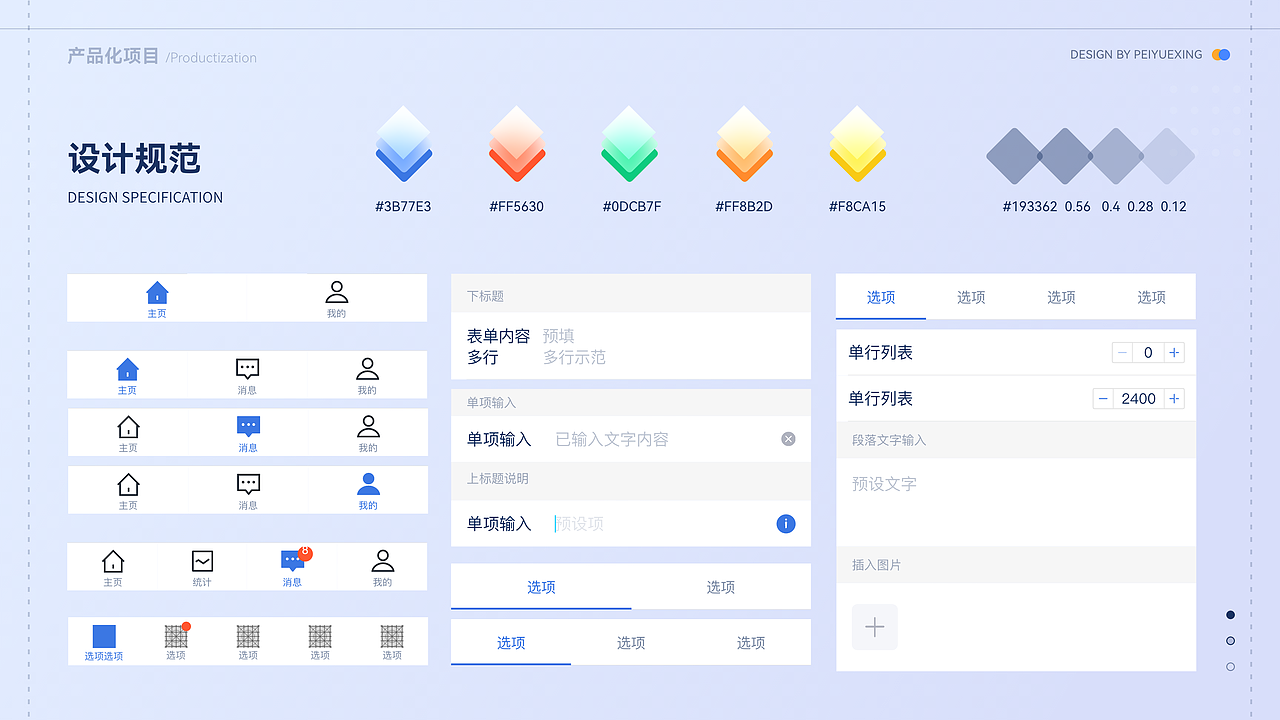Click 主页 icon in bar with blue 我的
1280x720 pixels.
[128, 484]
